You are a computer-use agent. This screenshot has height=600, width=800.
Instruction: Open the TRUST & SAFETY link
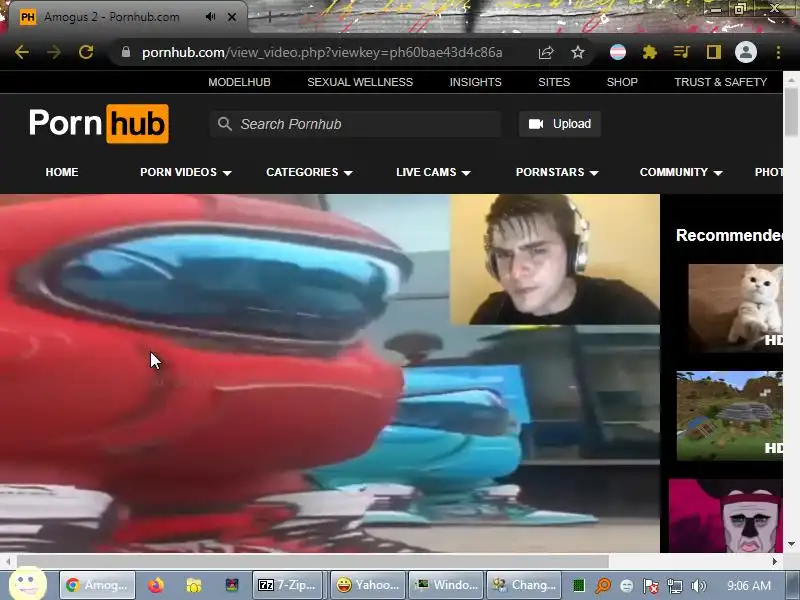coord(720,82)
